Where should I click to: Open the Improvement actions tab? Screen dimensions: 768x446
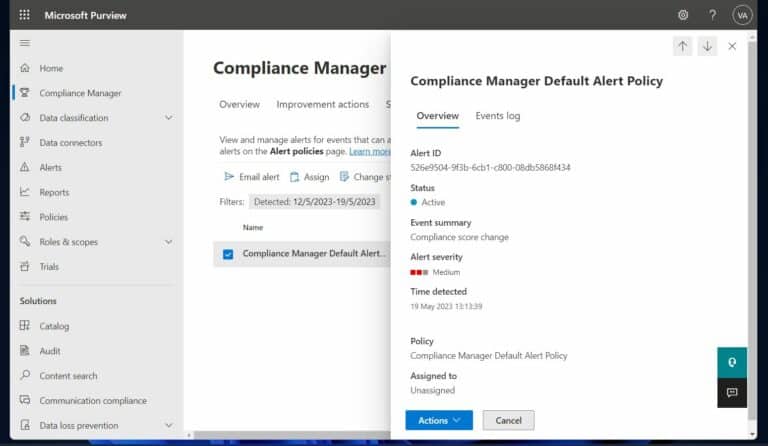point(322,104)
